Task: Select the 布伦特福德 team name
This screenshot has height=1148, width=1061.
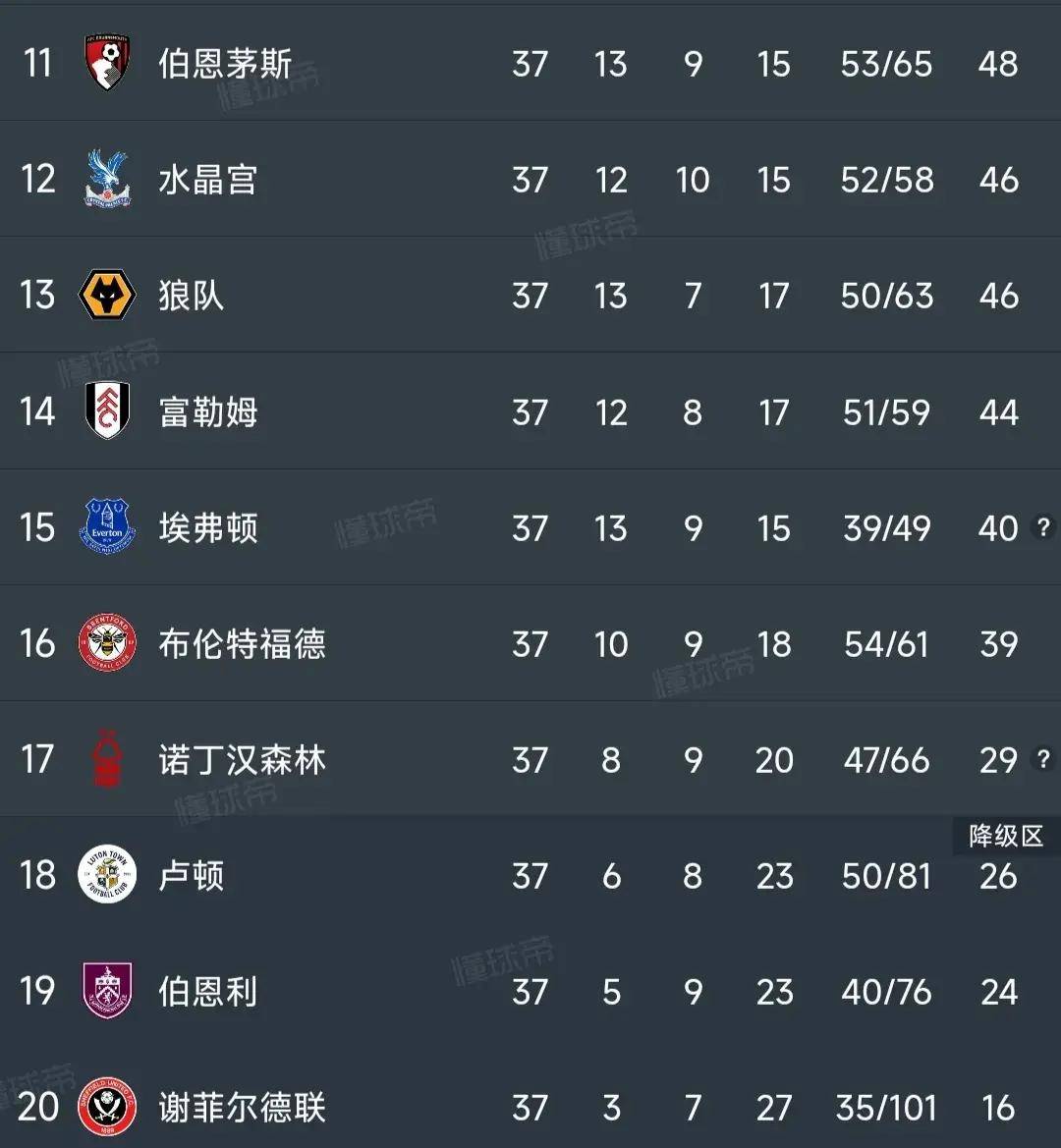Action: tap(242, 643)
